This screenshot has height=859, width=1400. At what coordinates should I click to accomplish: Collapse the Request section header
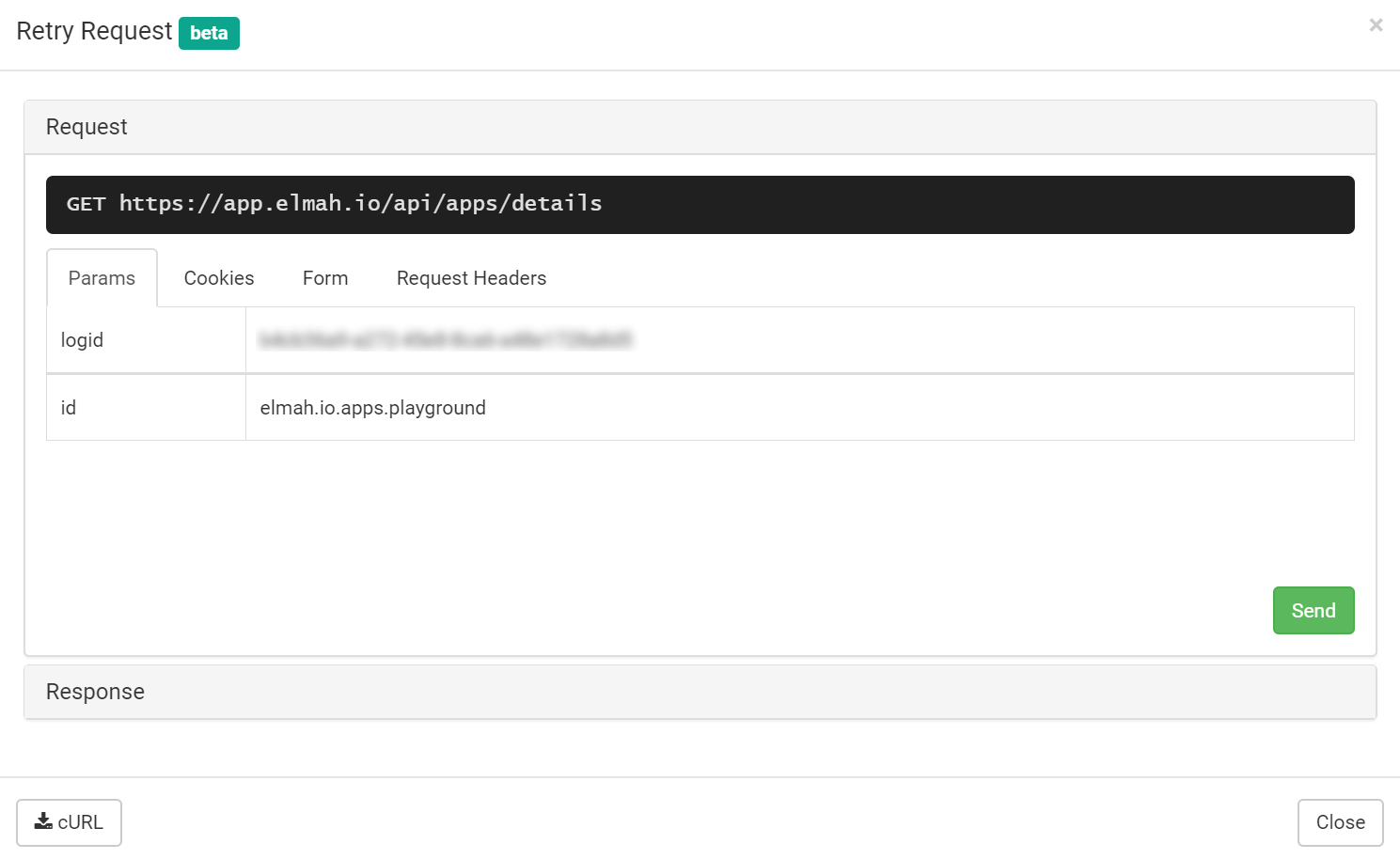pos(87,126)
